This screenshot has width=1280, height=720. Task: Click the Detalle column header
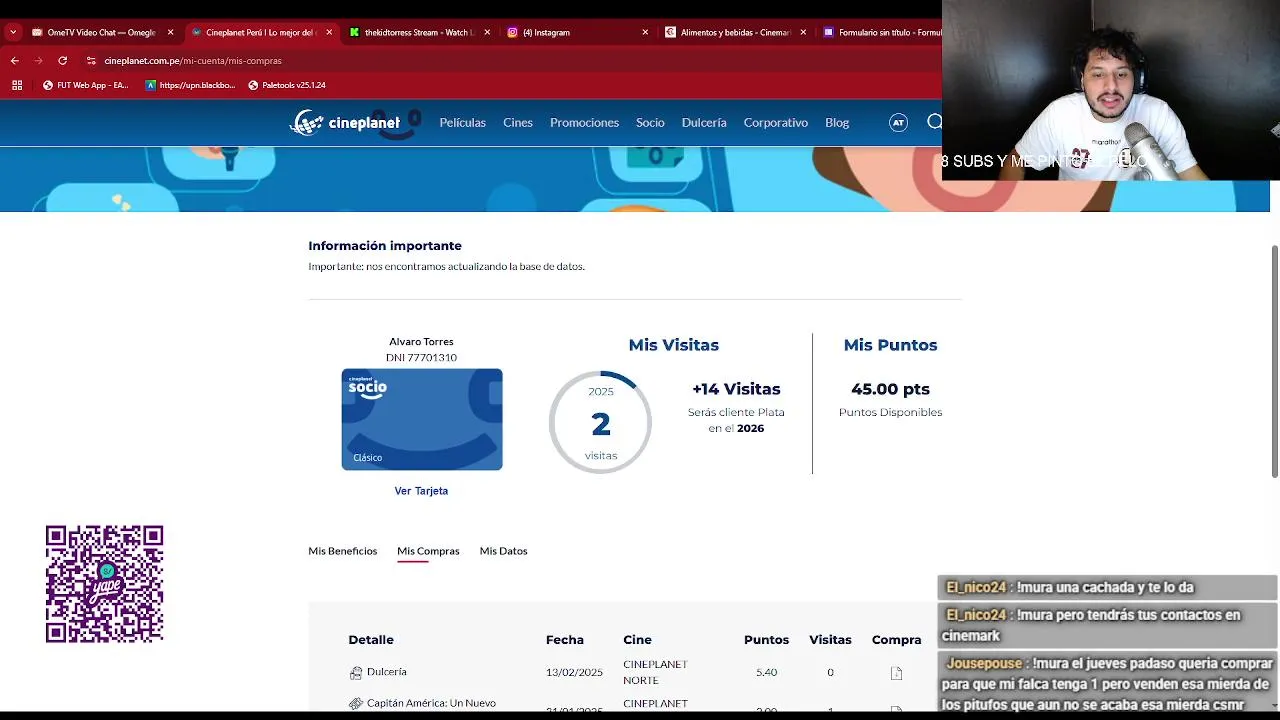coord(371,640)
